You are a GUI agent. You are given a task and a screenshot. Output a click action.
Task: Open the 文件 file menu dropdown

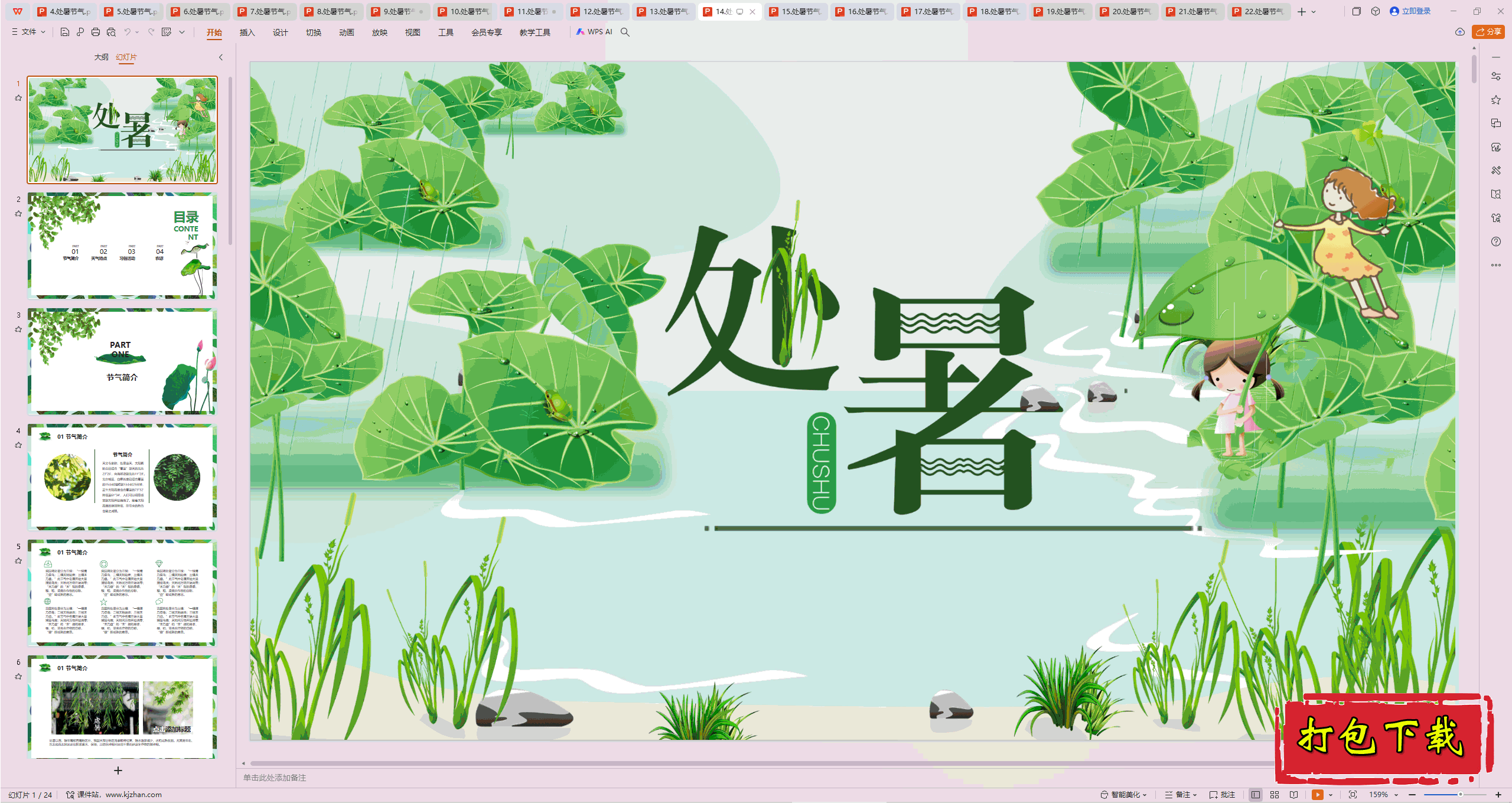28,32
